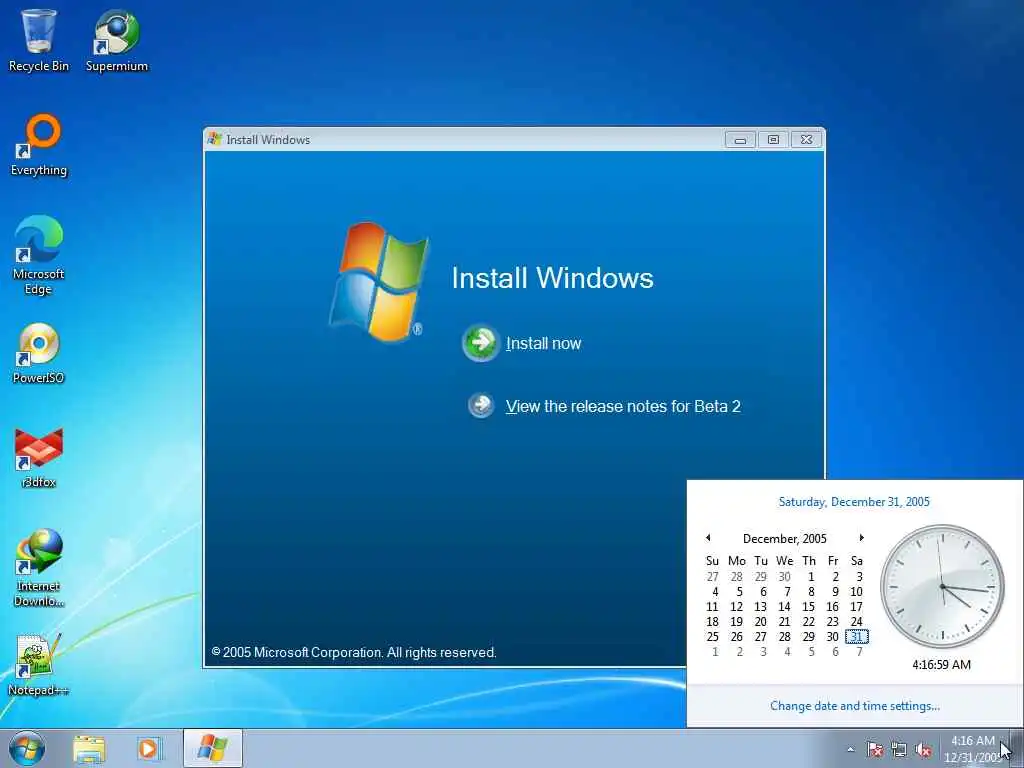The height and width of the screenshot is (768, 1024).
Task: Open the Supermium browser shortcut
Action: (x=117, y=39)
